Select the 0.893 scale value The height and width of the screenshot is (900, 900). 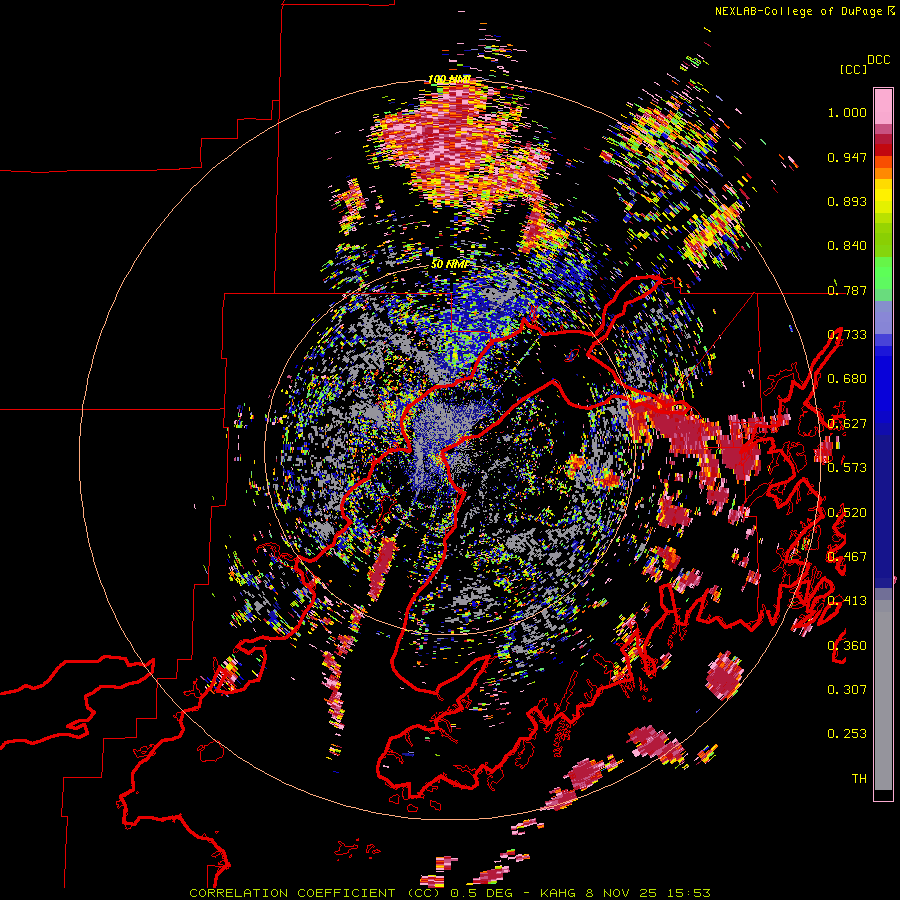pos(847,201)
